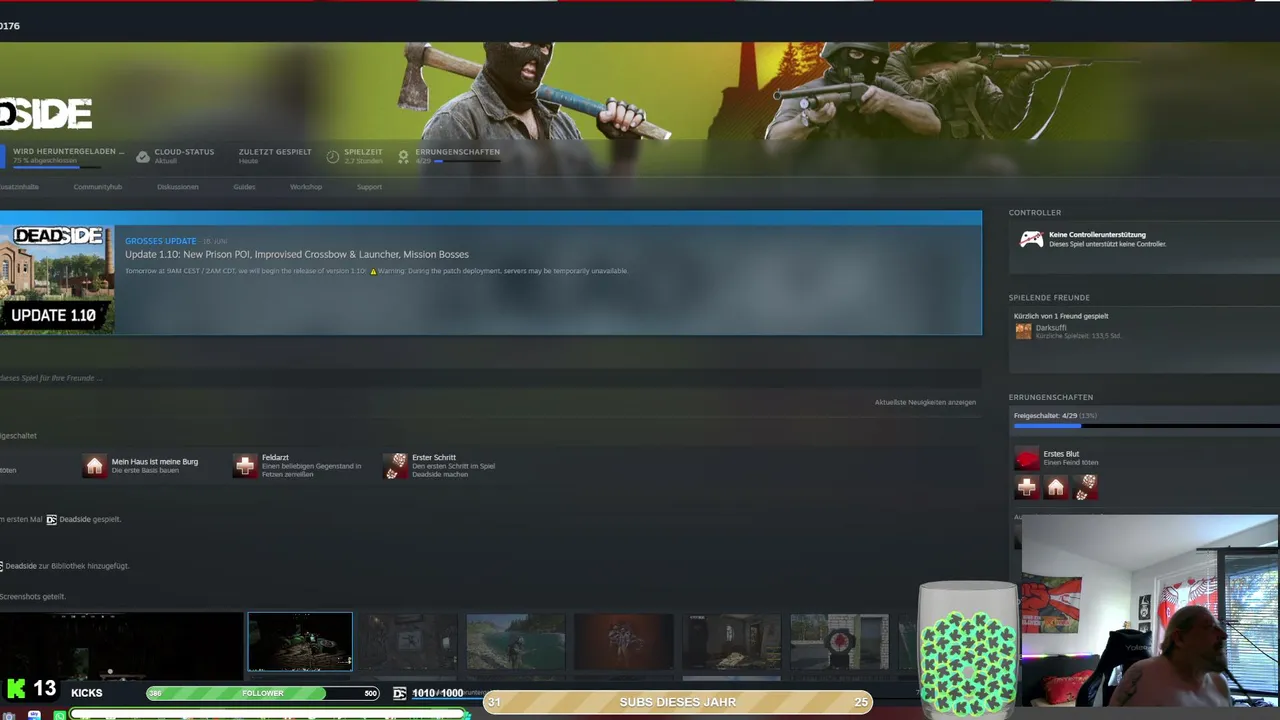This screenshot has height=720, width=1280.
Task: Click the Freigeschaltet 4/29 progress bar
Action: [1146, 426]
